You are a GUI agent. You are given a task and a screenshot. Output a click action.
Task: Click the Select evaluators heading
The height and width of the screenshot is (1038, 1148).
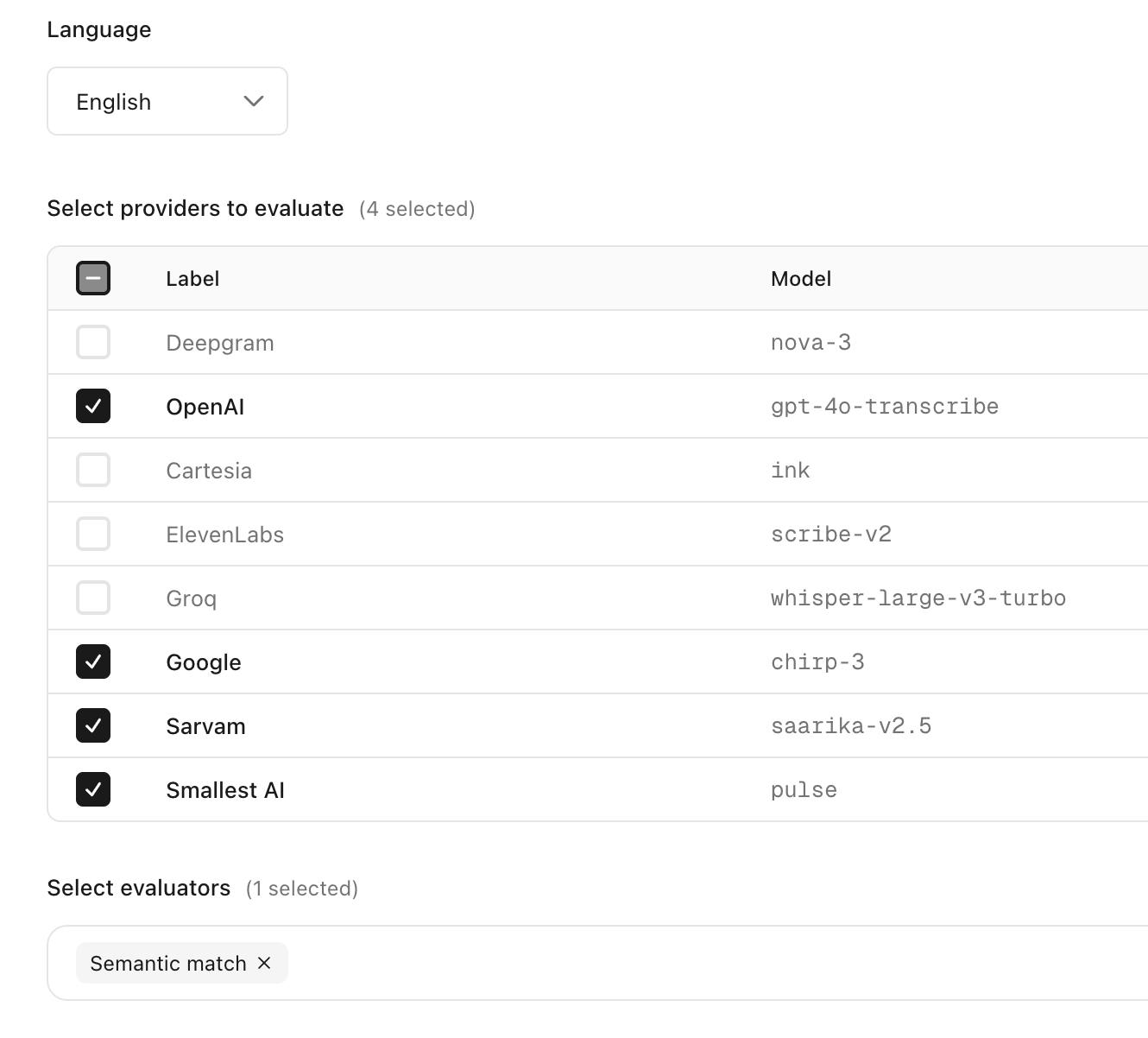pyautogui.click(x=139, y=888)
